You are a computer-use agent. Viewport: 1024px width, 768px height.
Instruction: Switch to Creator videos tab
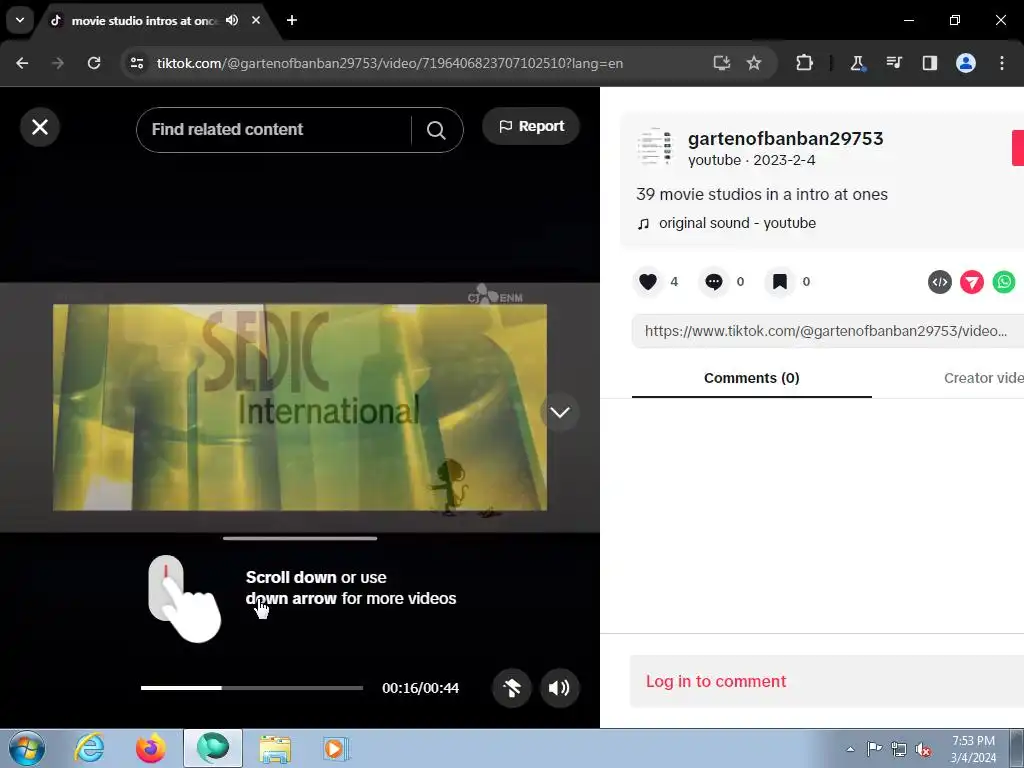click(984, 378)
